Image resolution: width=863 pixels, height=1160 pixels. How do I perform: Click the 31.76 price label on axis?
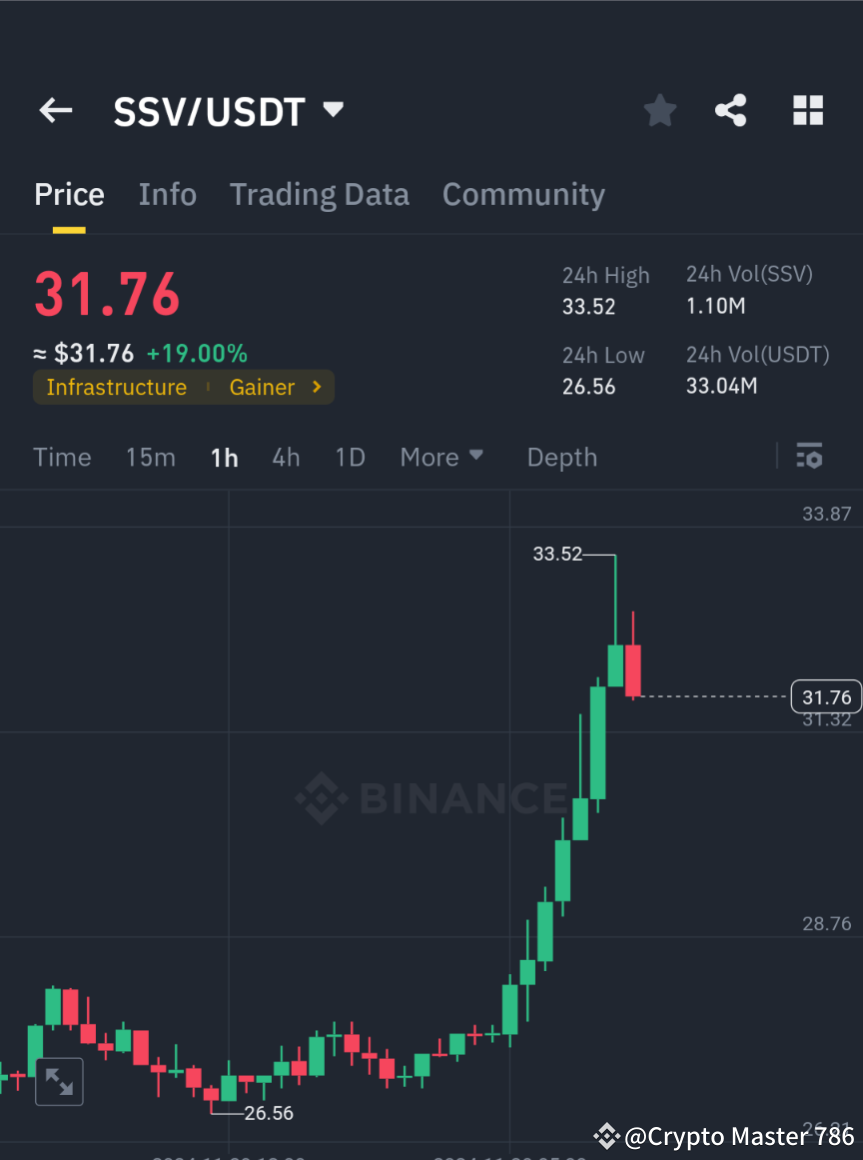click(x=825, y=696)
